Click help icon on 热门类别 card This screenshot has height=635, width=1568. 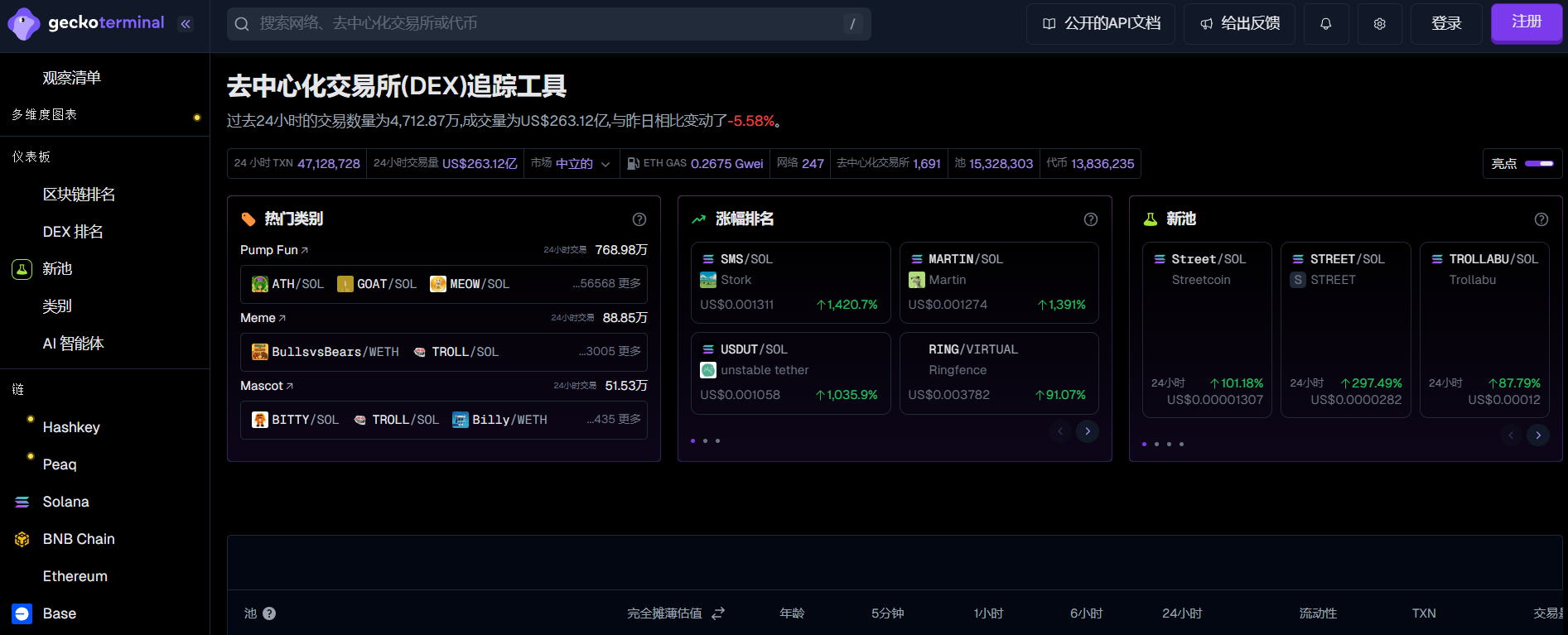pos(639,219)
